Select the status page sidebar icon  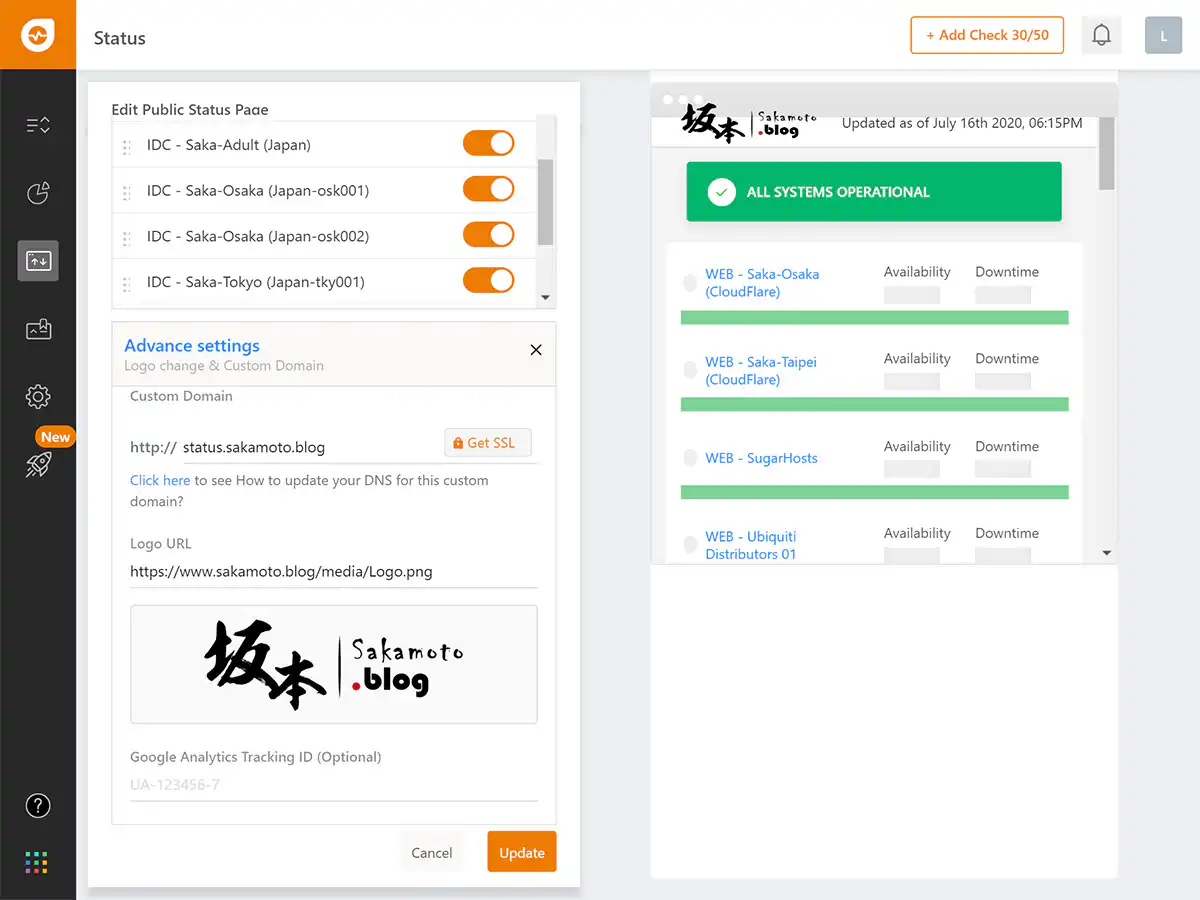pyautogui.click(x=38, y=261)
